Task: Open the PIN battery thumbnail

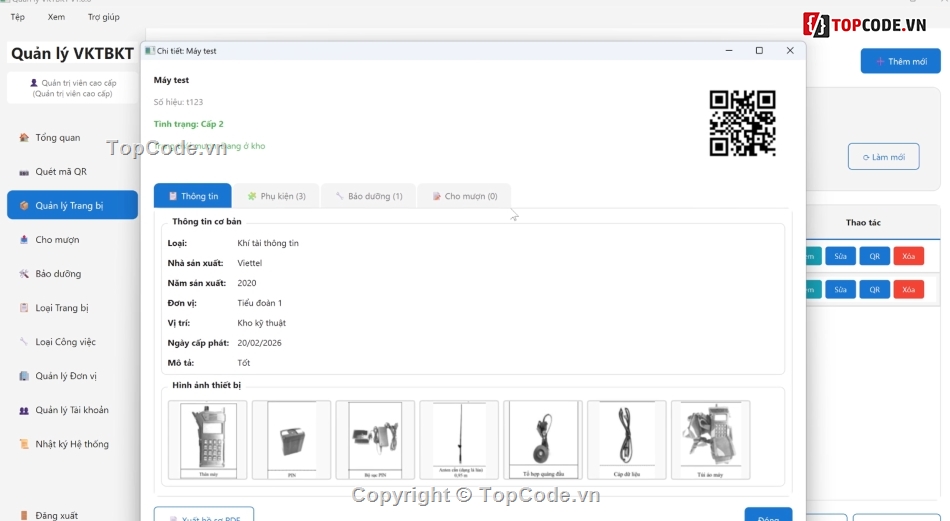Action: tap(291, 440)
